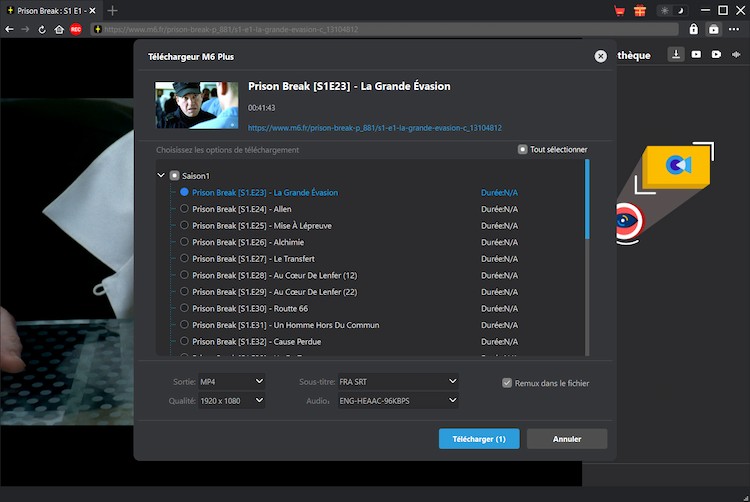
Task: Click DuréeN/A beside the Allen episode
Action: pos(499,209)
